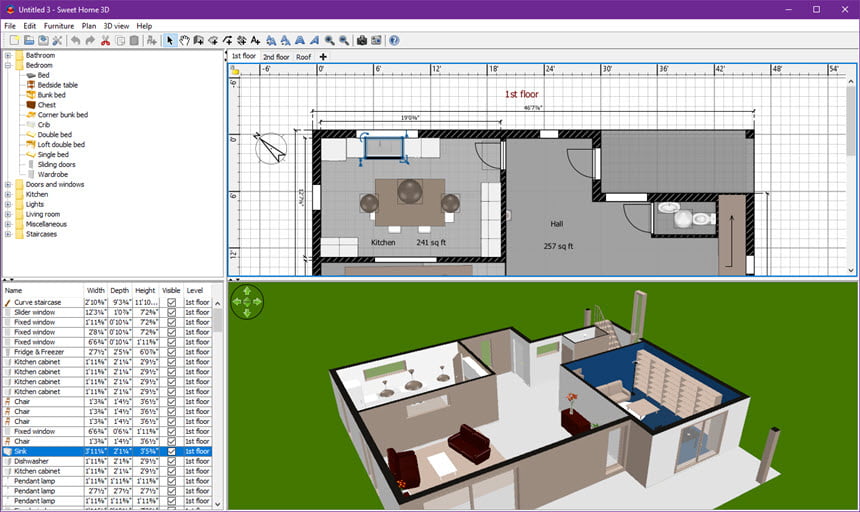The height and width of the screenshot is (512, 860).
Task: Create a photo with the camera icon
Action: [x=361, y=40]
